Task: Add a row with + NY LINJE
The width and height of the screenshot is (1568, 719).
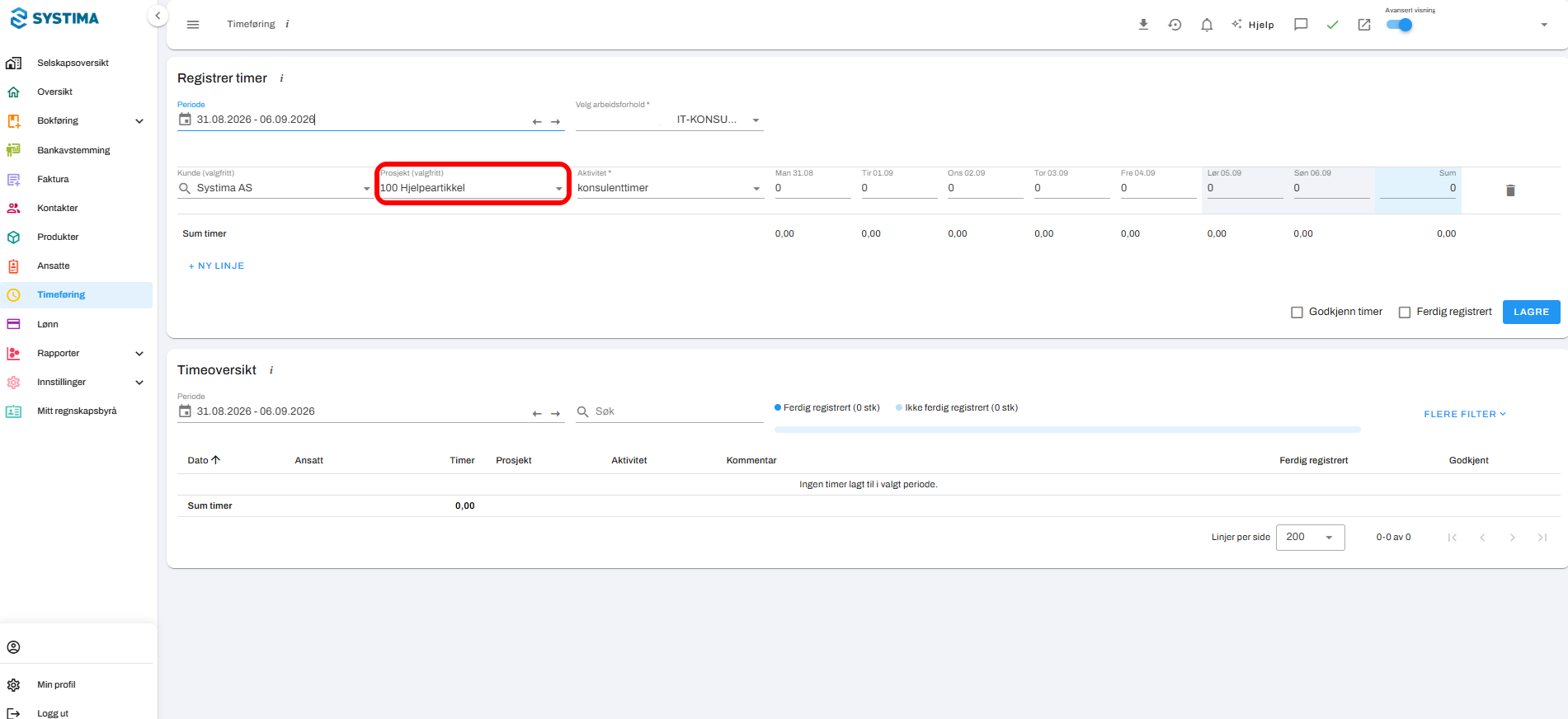Action: tap(216, 266)
